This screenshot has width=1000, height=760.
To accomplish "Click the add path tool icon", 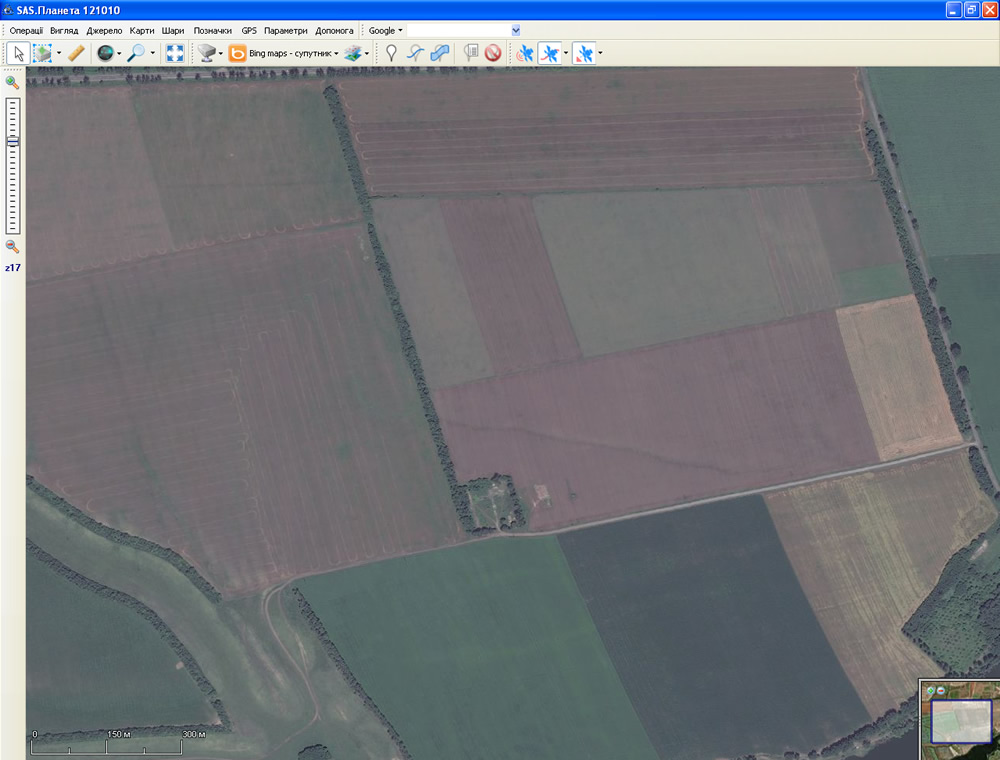I will point(415,53).
